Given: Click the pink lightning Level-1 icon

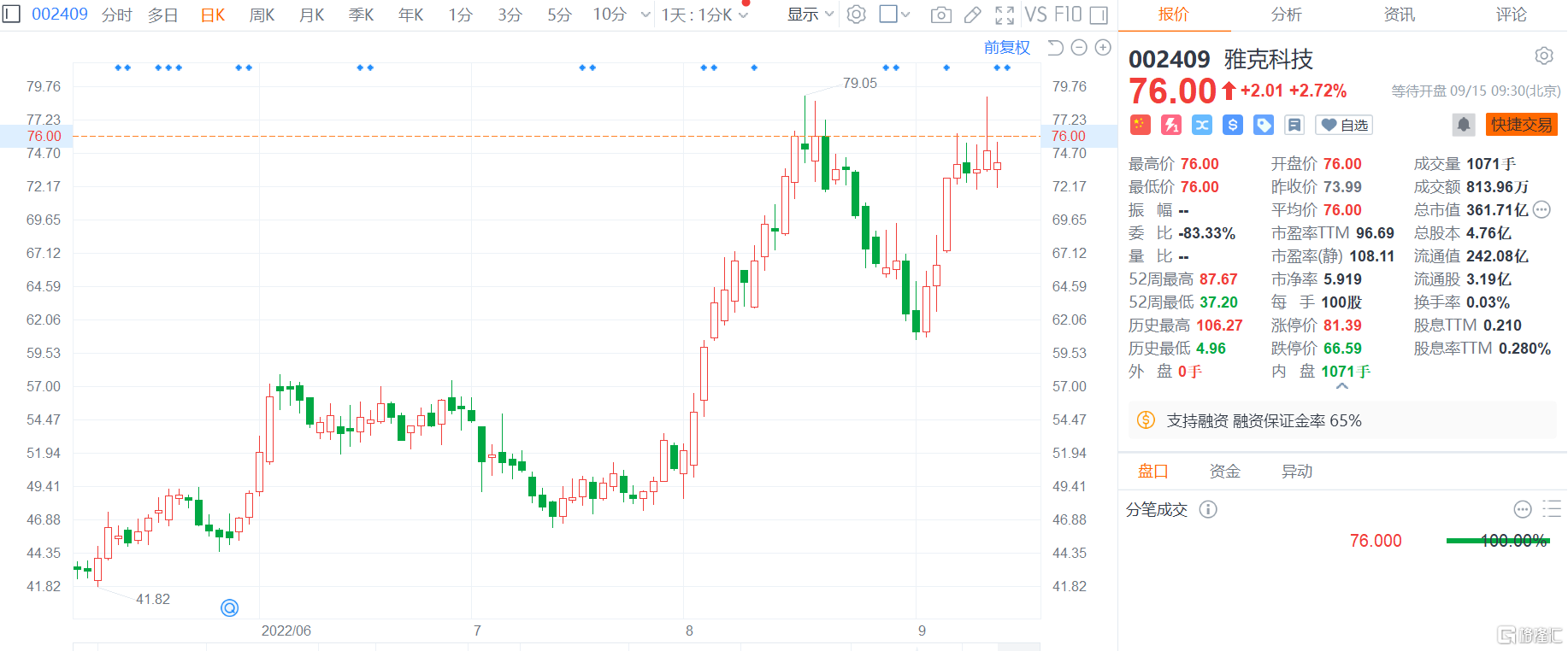Looking at the screenshot, I should 1170,125.
